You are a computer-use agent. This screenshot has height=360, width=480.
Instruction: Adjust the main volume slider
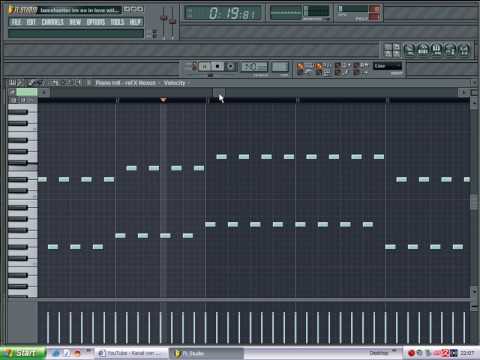[x=164, y=18]
